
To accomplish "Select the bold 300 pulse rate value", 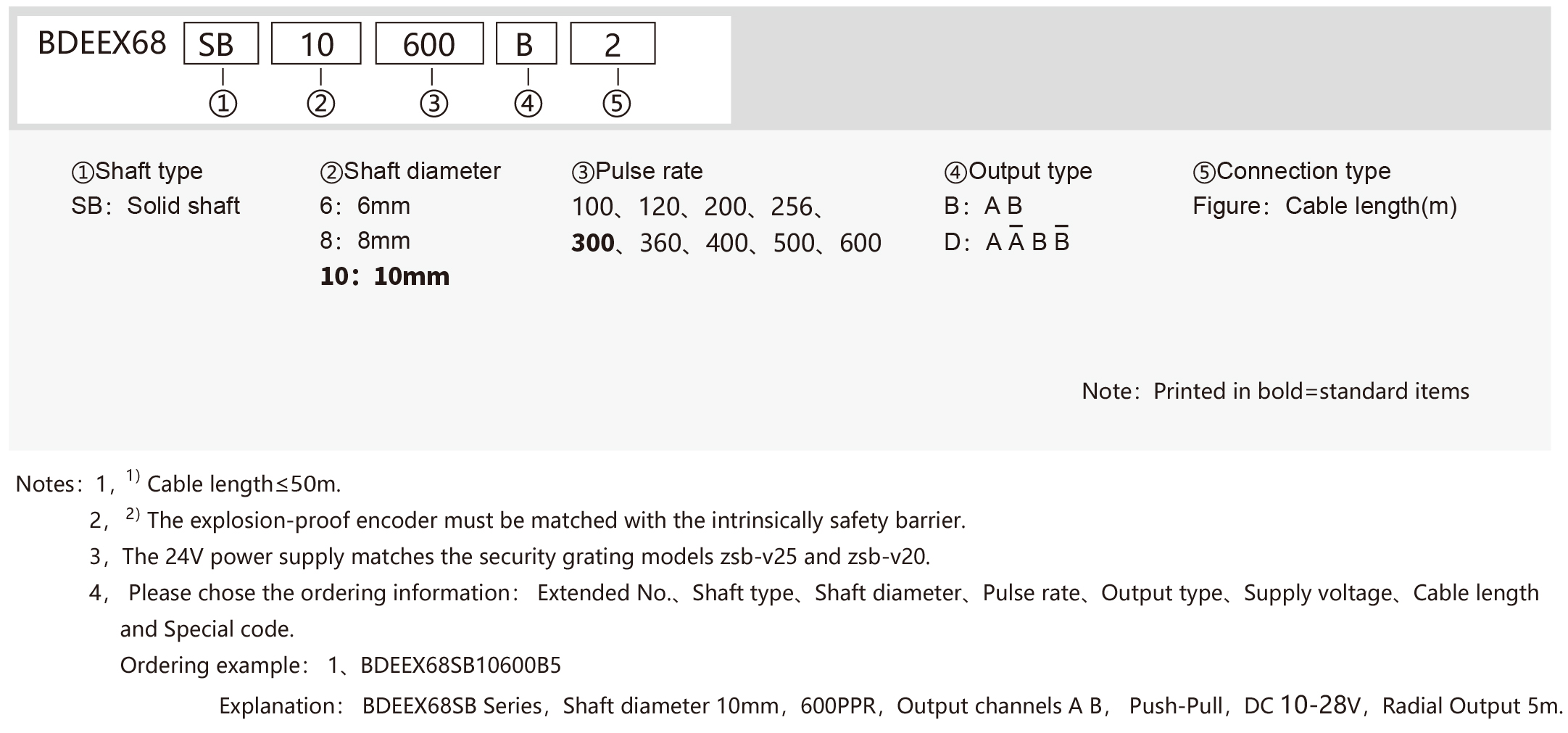I will [x=593, y=243].
